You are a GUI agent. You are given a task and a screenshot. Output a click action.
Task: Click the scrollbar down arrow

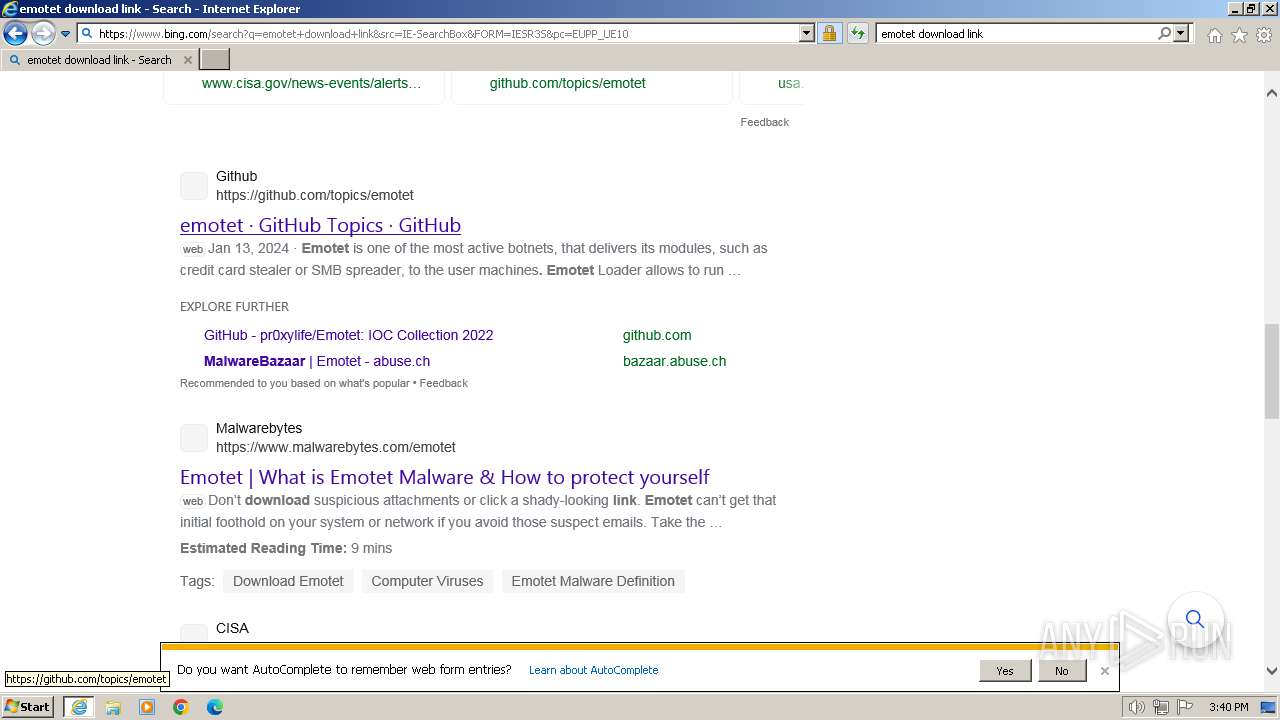pyautogui.click(x=1272, y=671)
